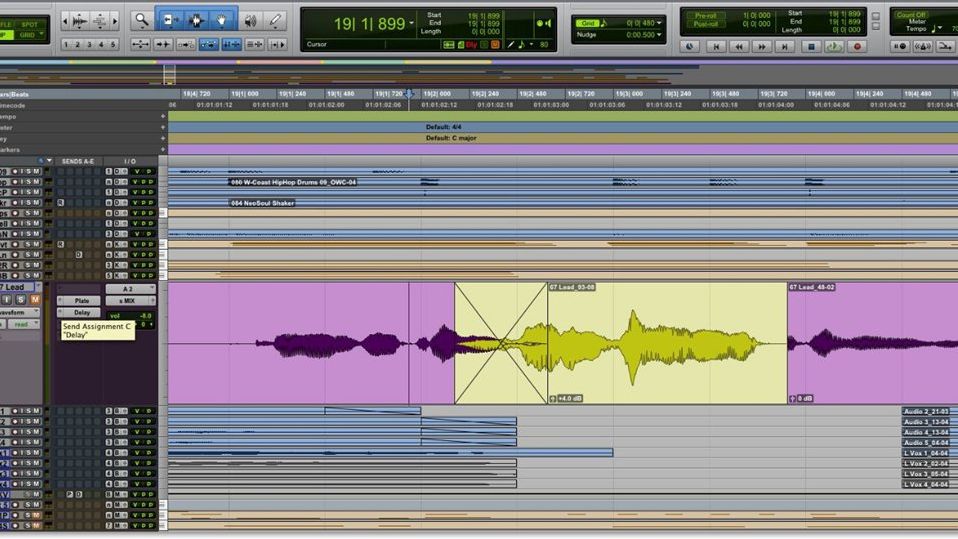Click Go to End transport button

tap(785, 46)
